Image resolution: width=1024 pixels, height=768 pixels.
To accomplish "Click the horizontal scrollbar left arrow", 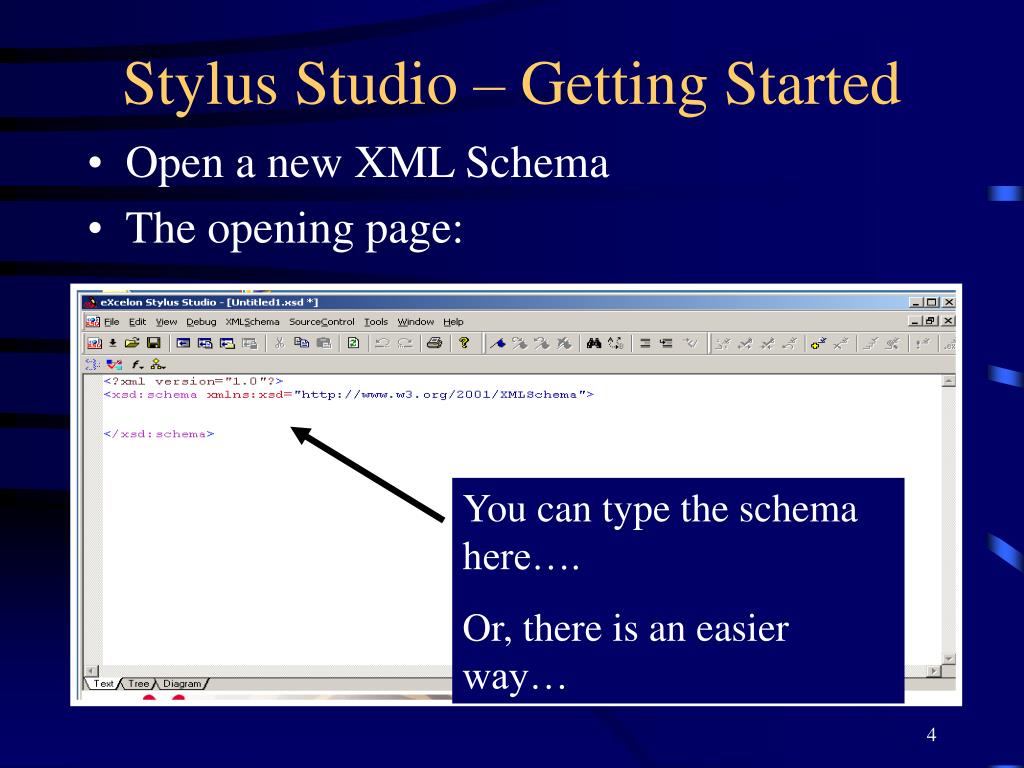I will [x=91, y=671].
